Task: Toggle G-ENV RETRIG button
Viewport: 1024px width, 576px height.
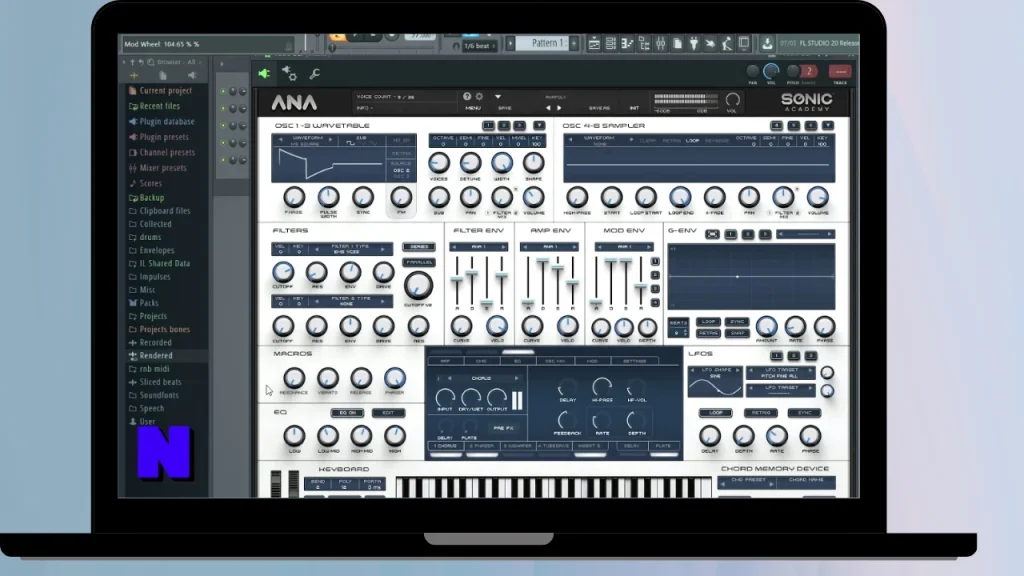Action: [708, 333]
